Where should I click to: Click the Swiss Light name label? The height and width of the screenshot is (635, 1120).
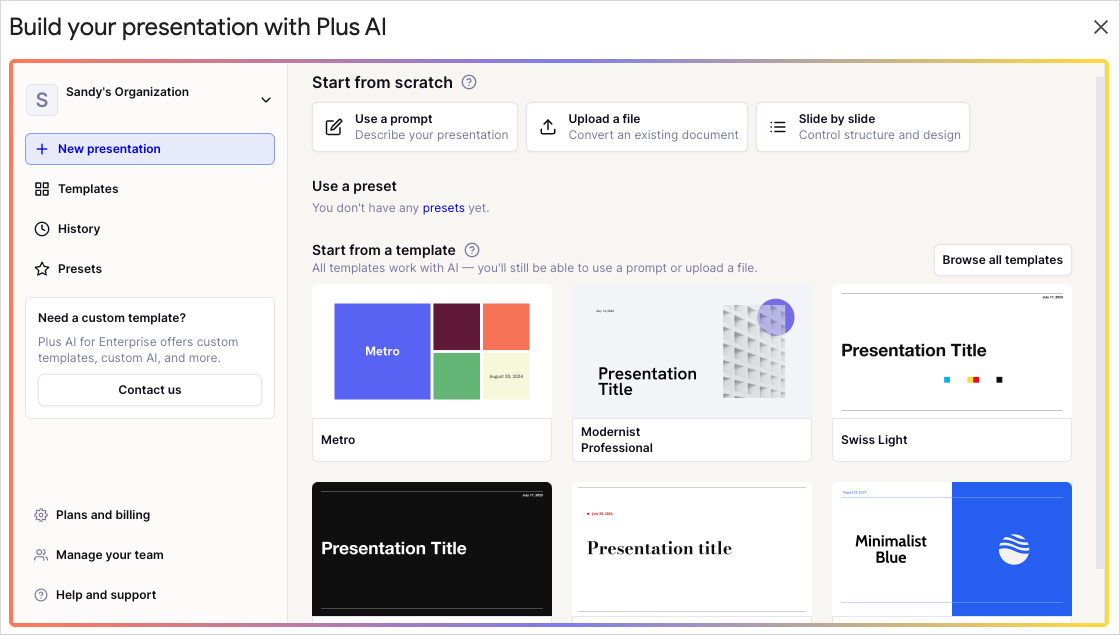click(x=874, y=440)
